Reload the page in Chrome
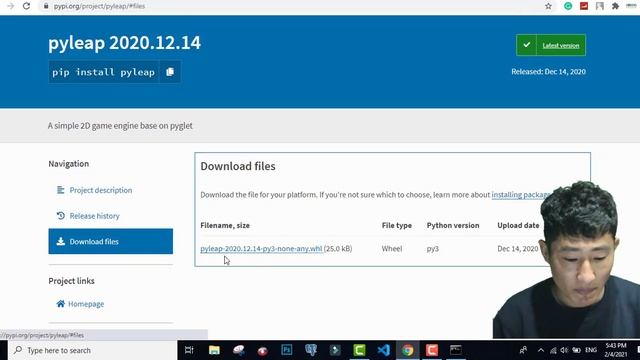 (x=27, y=6)
